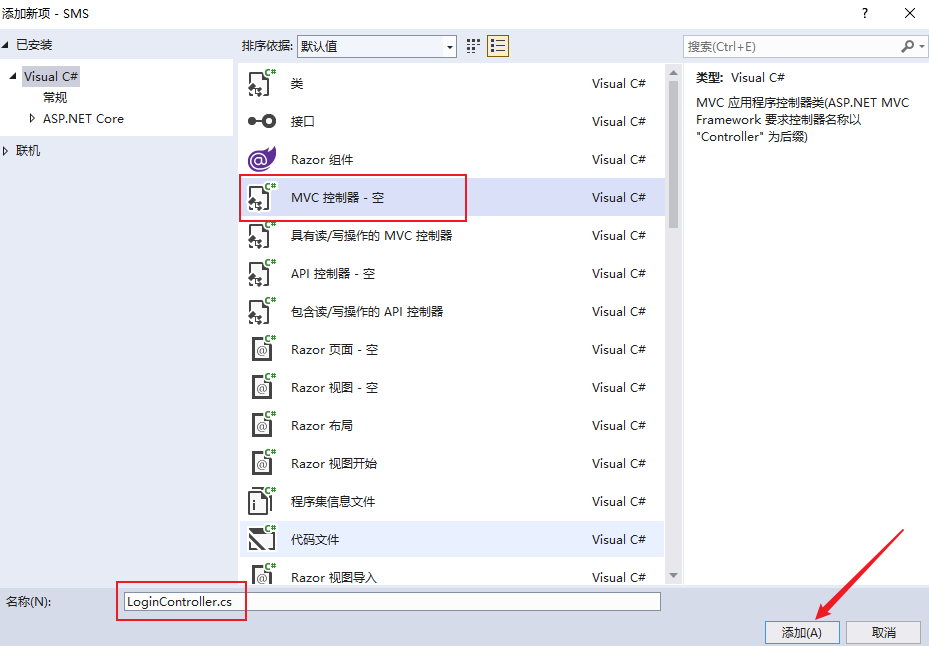The width and height of the screenshot is (929, 646).
Task: Click the 包含读/写操作的 API 控制器 icon
Action: [262, 311]
